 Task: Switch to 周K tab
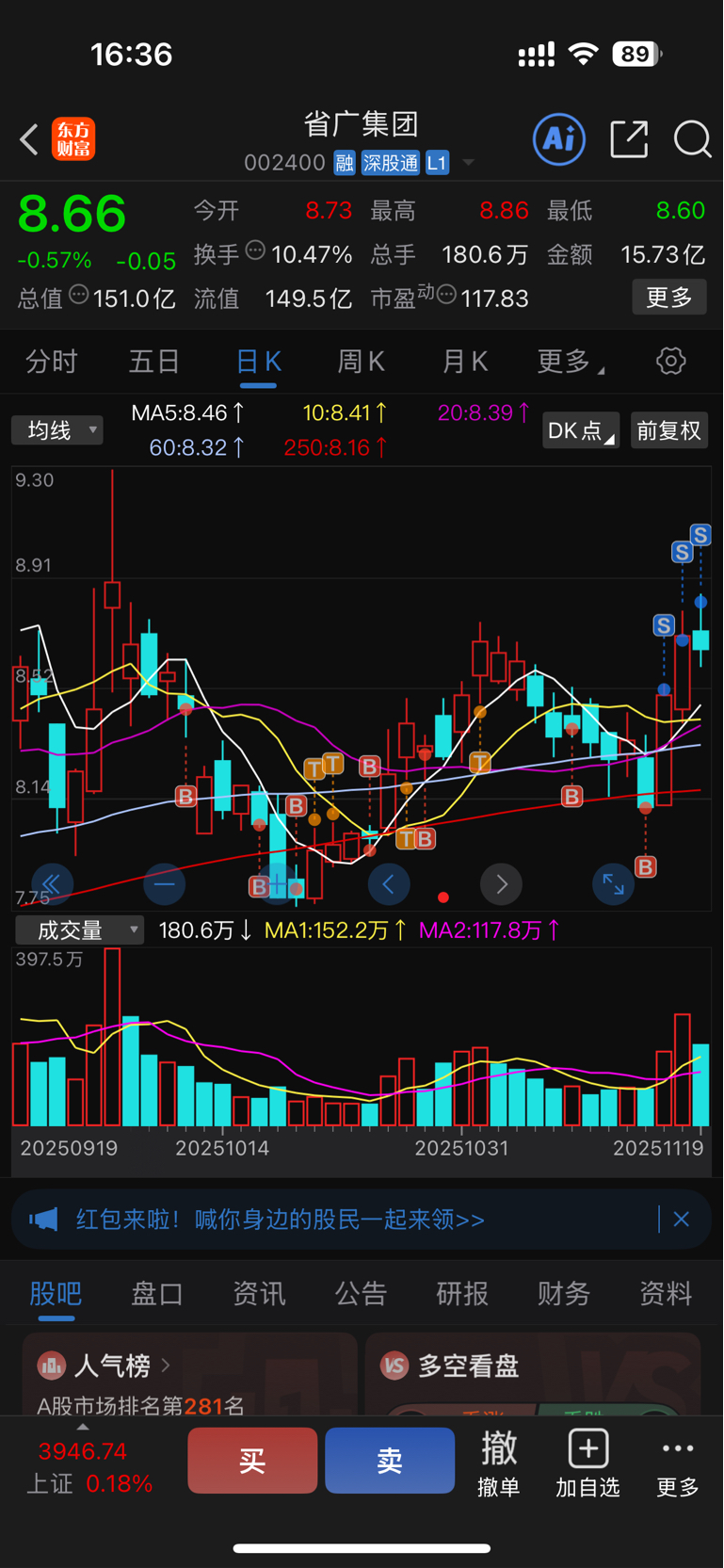pos(361,361)
